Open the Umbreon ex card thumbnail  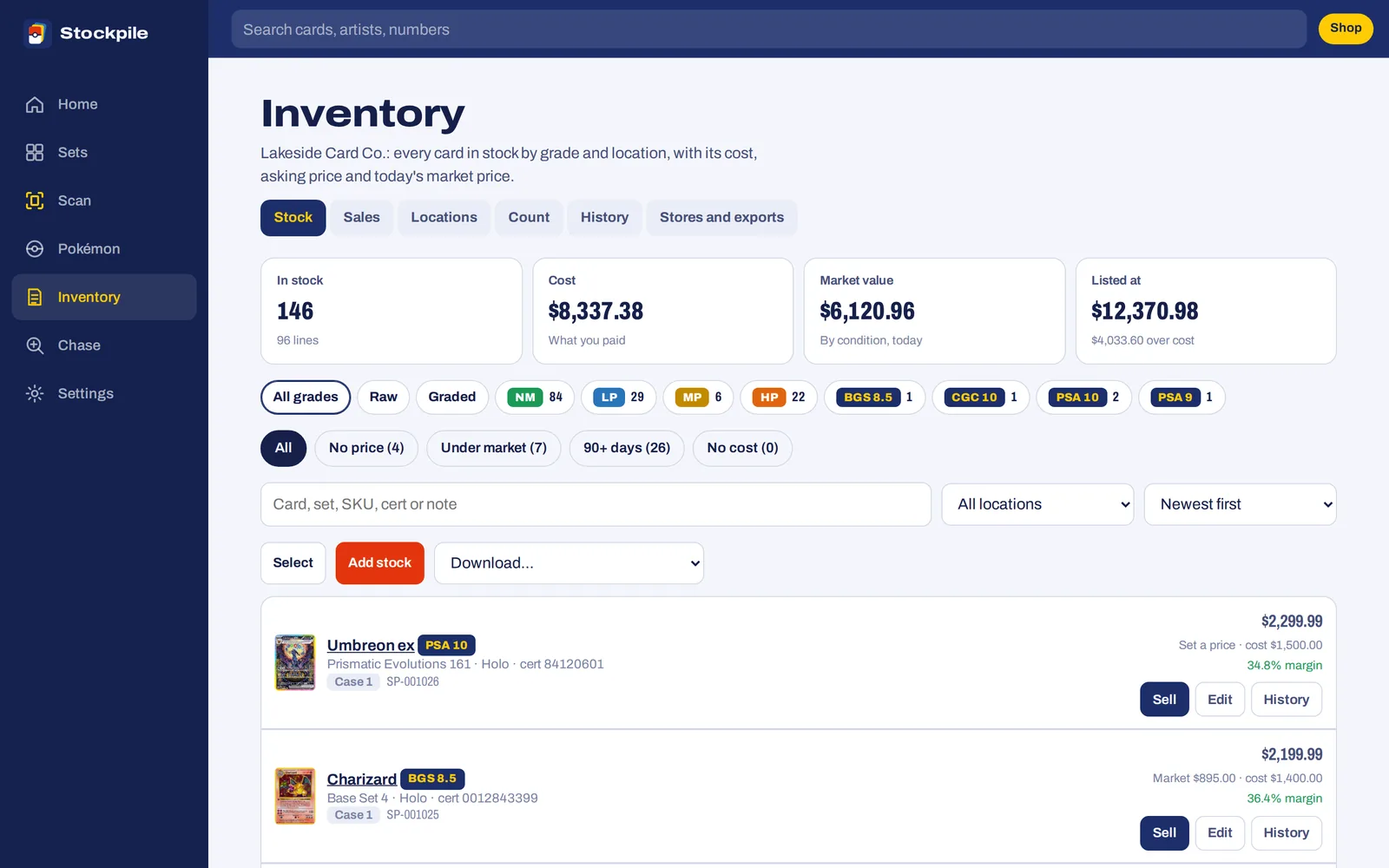tap(295, 662)
